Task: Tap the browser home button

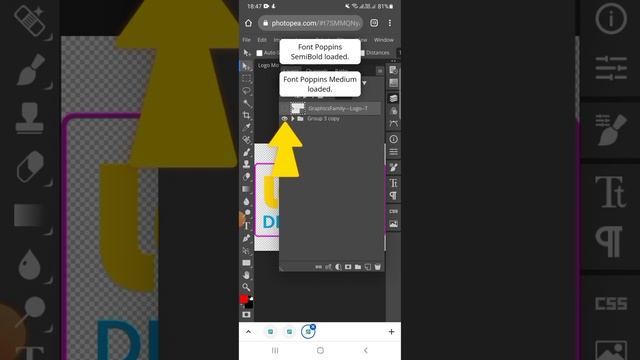Action: 249,23
